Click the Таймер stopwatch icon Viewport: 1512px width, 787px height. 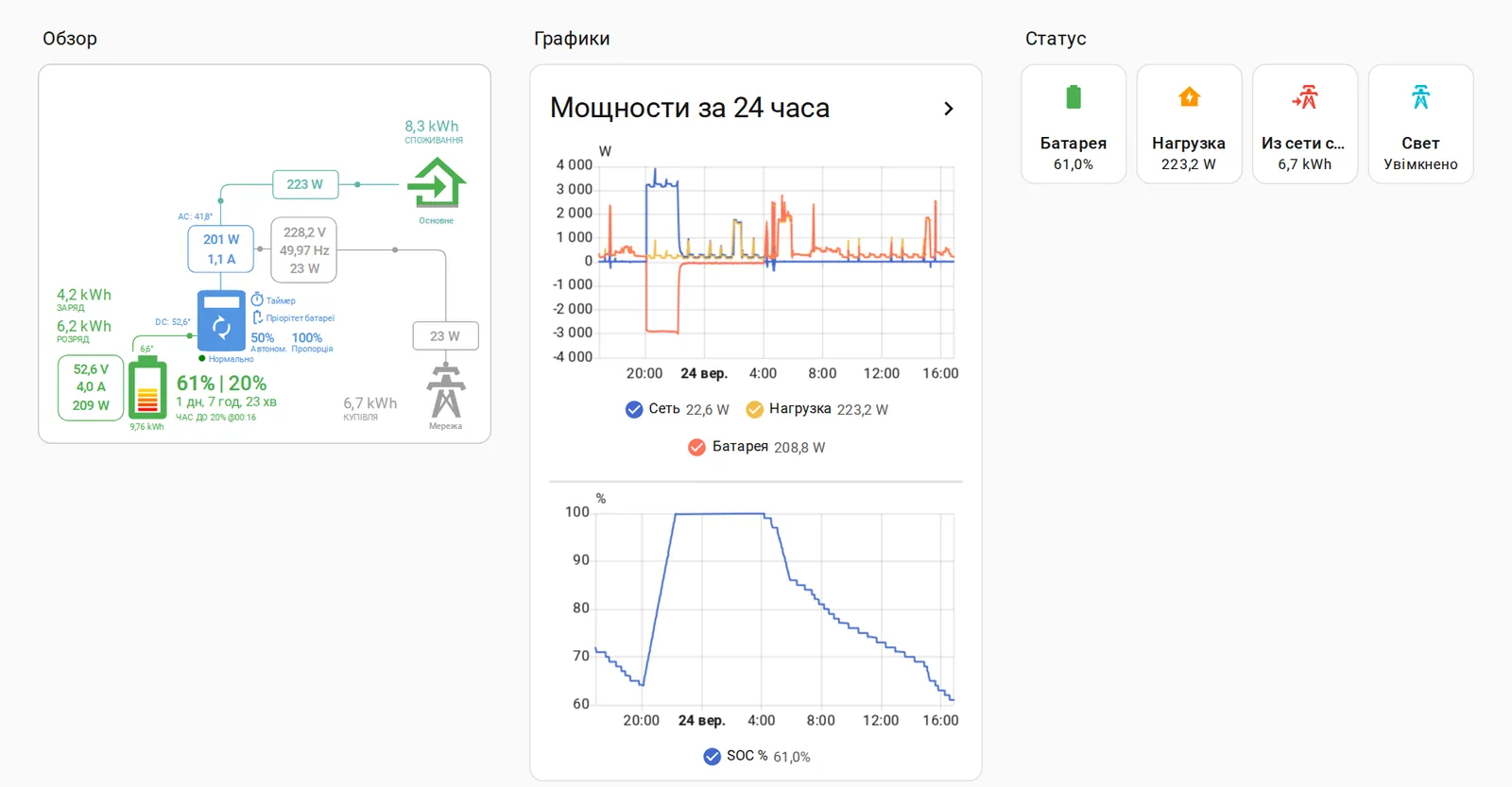pos(257,299)
